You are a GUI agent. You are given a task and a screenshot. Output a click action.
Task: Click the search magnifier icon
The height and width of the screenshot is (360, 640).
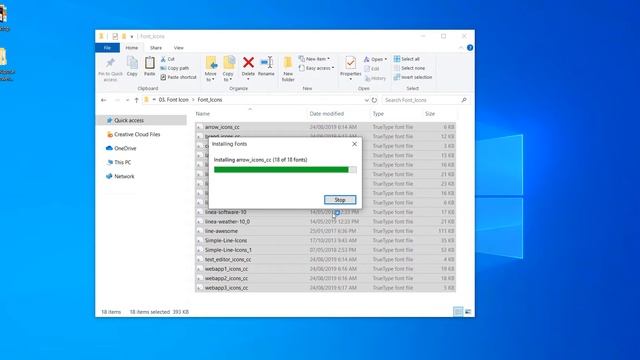[464, 100]
